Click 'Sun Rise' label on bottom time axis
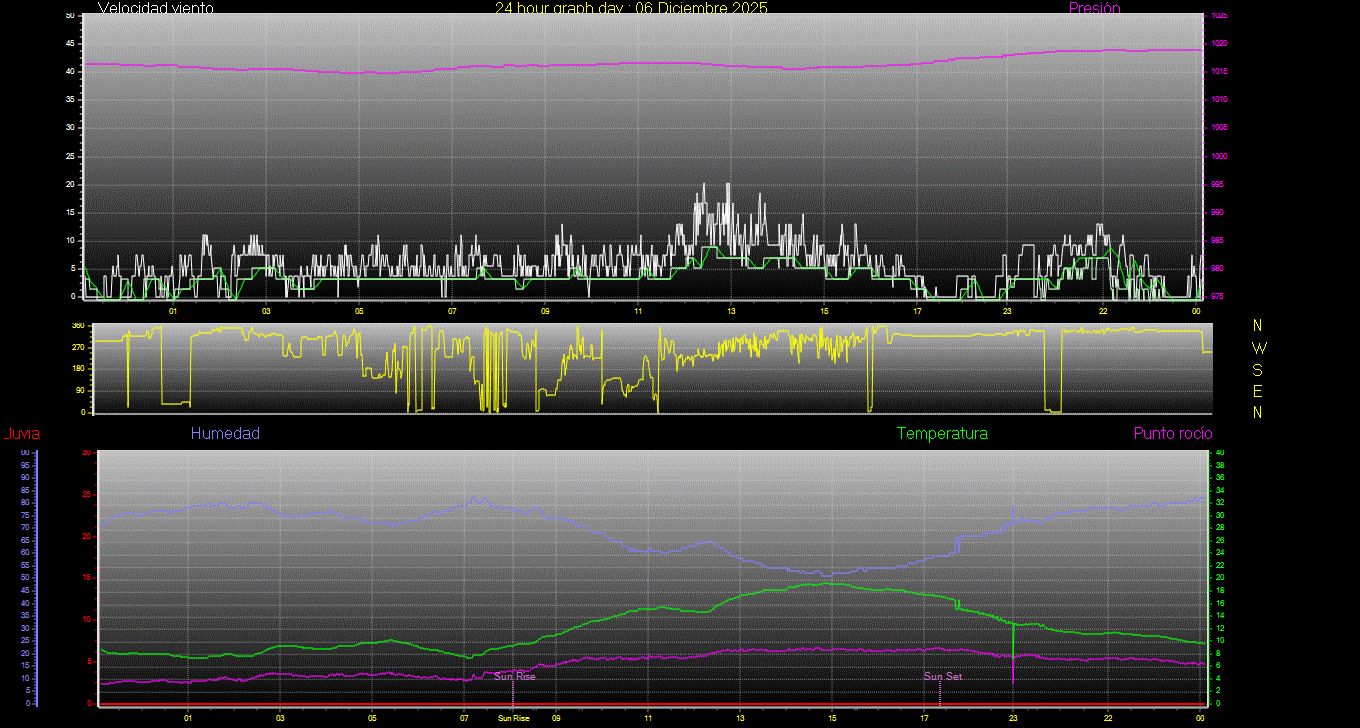Screen dimensions: 1360x728 [514, 718]
